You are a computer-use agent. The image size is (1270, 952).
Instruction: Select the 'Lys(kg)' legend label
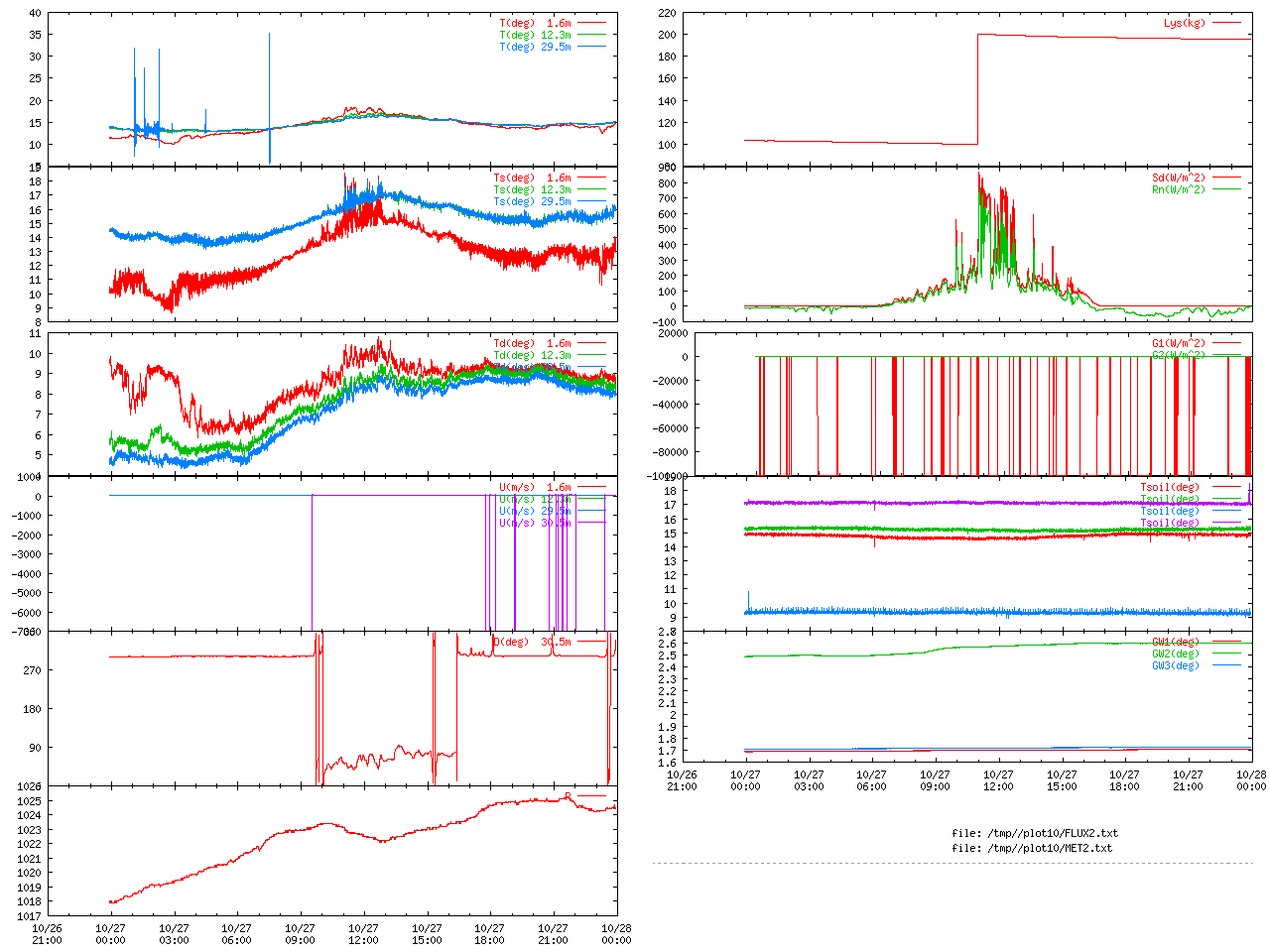click(x=1185, y=23)
